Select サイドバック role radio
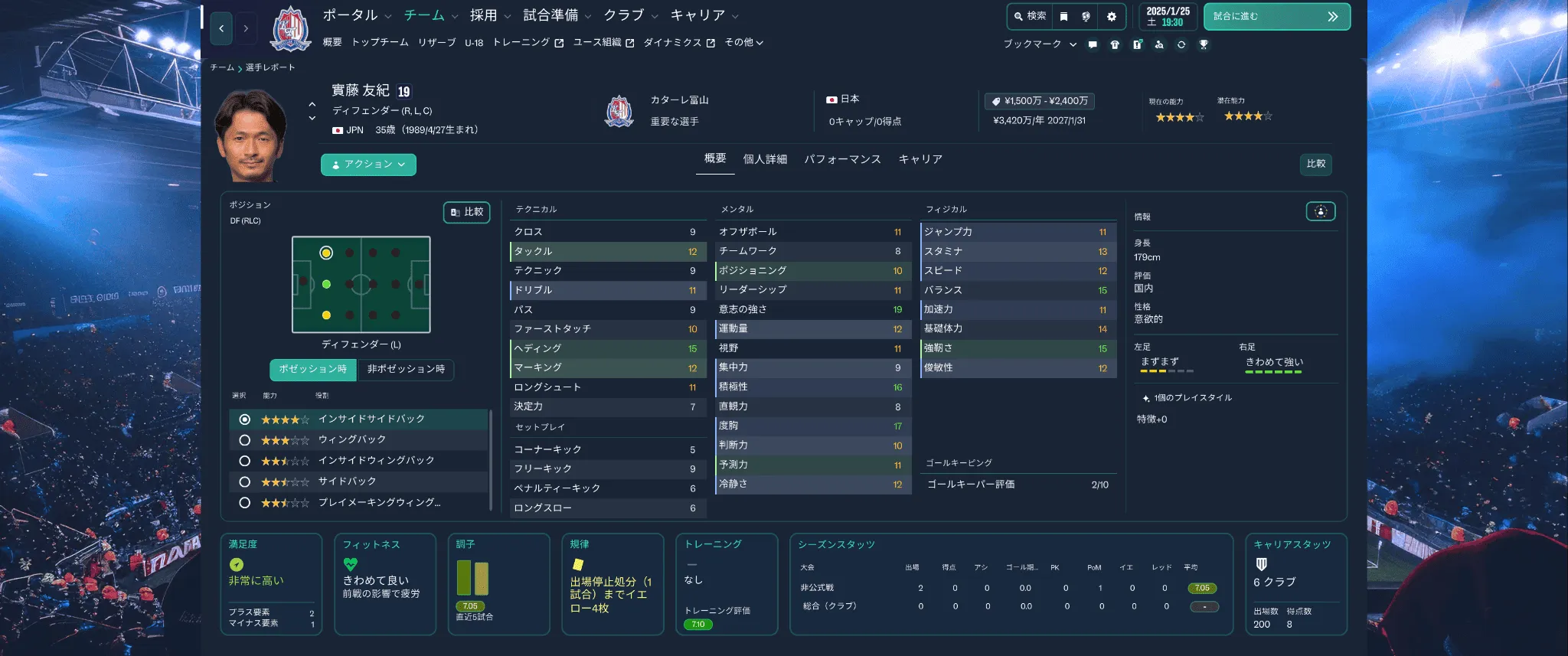The image size is (1568, 656). coord(245,482)
